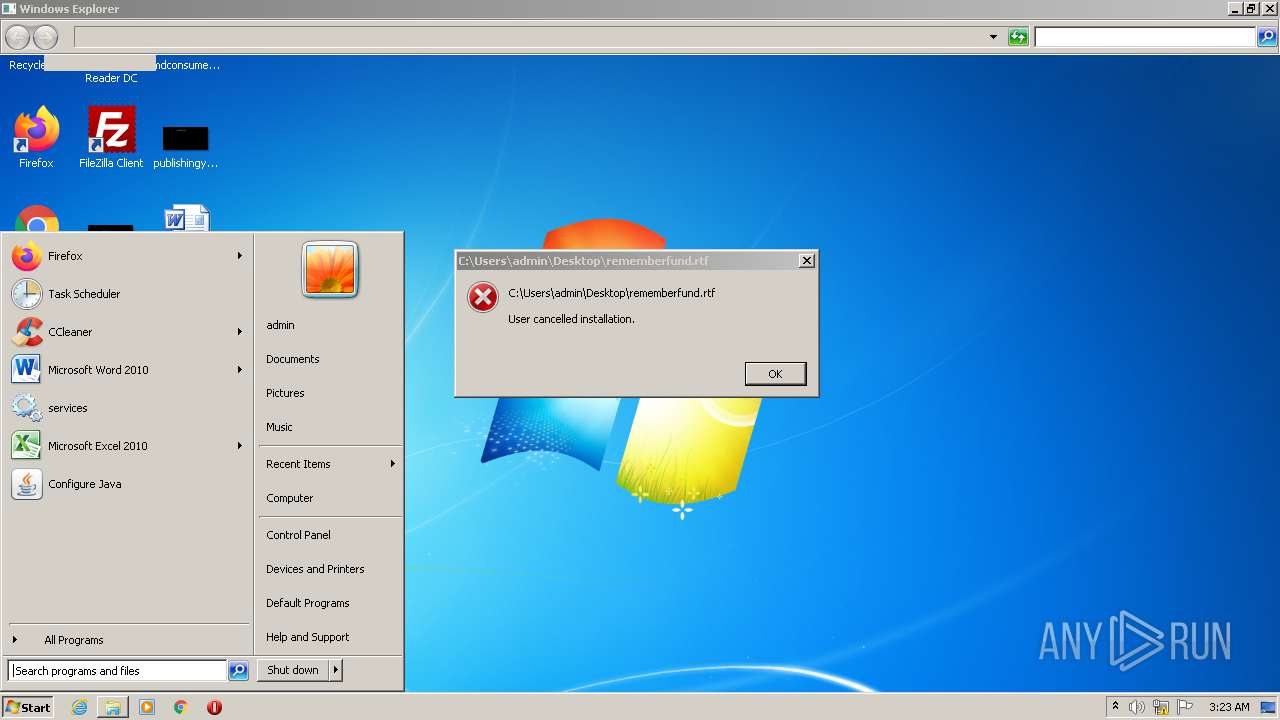Open the FileZilla Client desktop icon

tap(111, 130)
